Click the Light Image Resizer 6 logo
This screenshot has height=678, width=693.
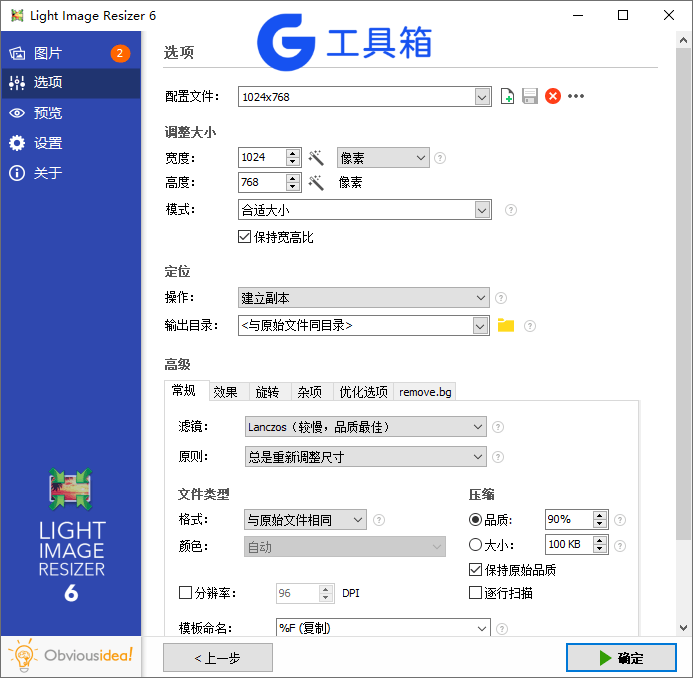click(x=71, y=535)
